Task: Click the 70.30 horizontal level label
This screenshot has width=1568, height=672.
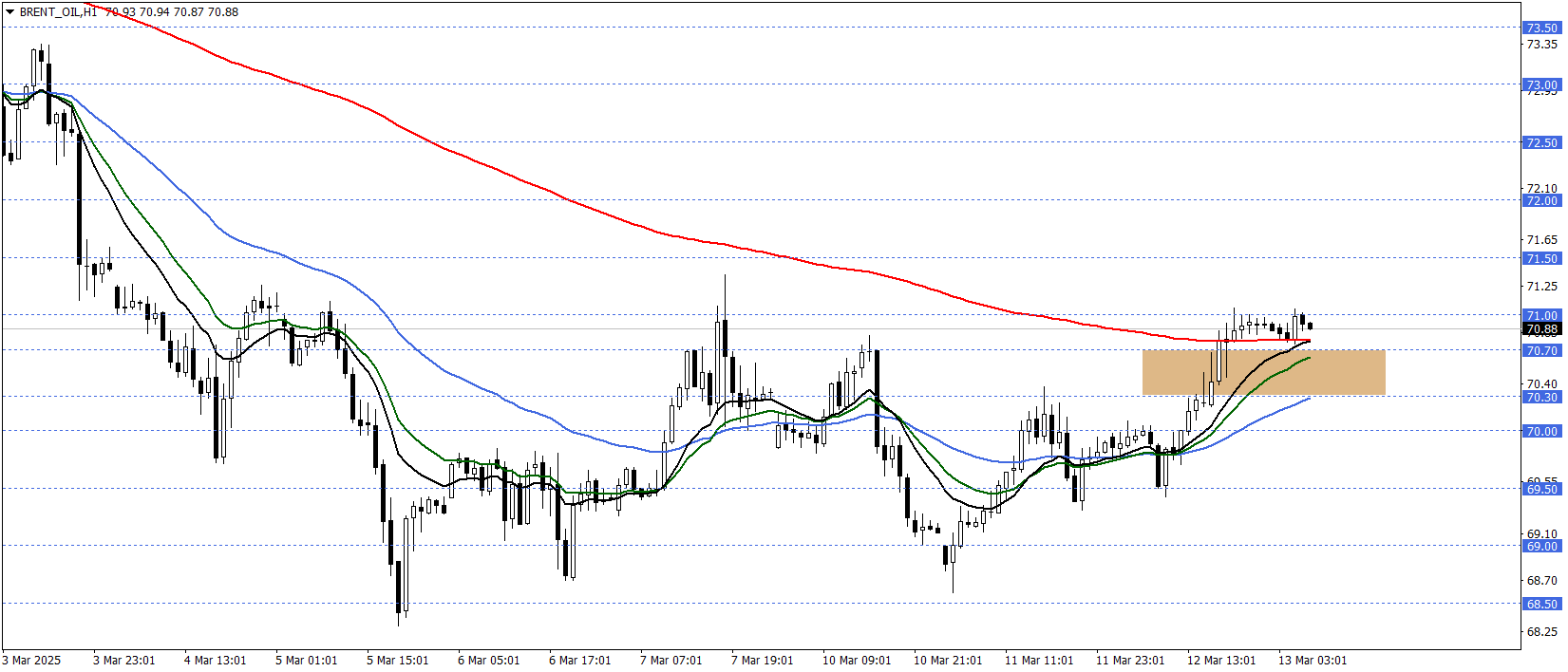Action: (1541, 397)
